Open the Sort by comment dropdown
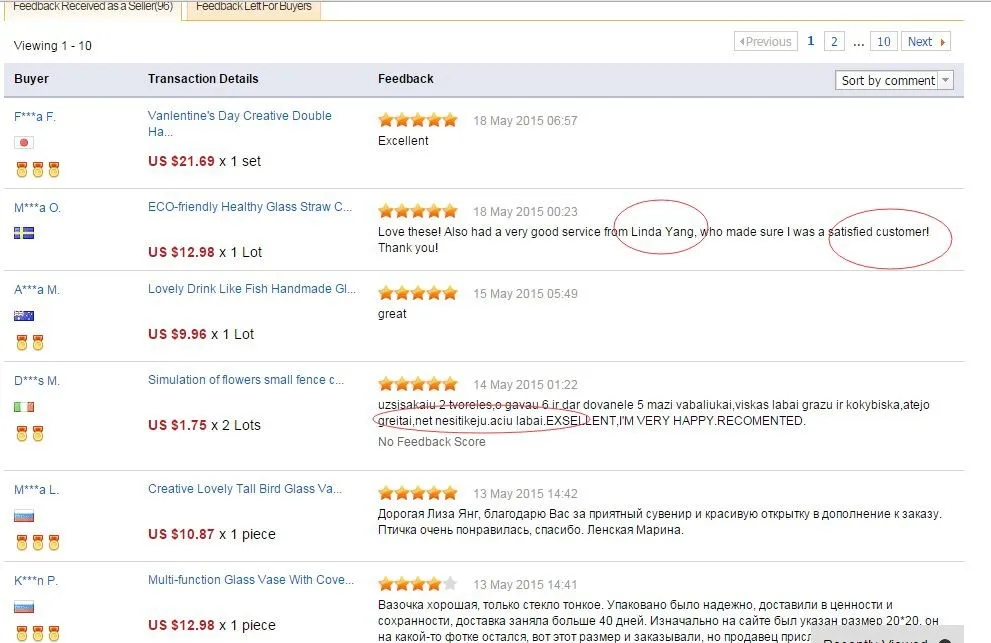 [x=894, y=80]
